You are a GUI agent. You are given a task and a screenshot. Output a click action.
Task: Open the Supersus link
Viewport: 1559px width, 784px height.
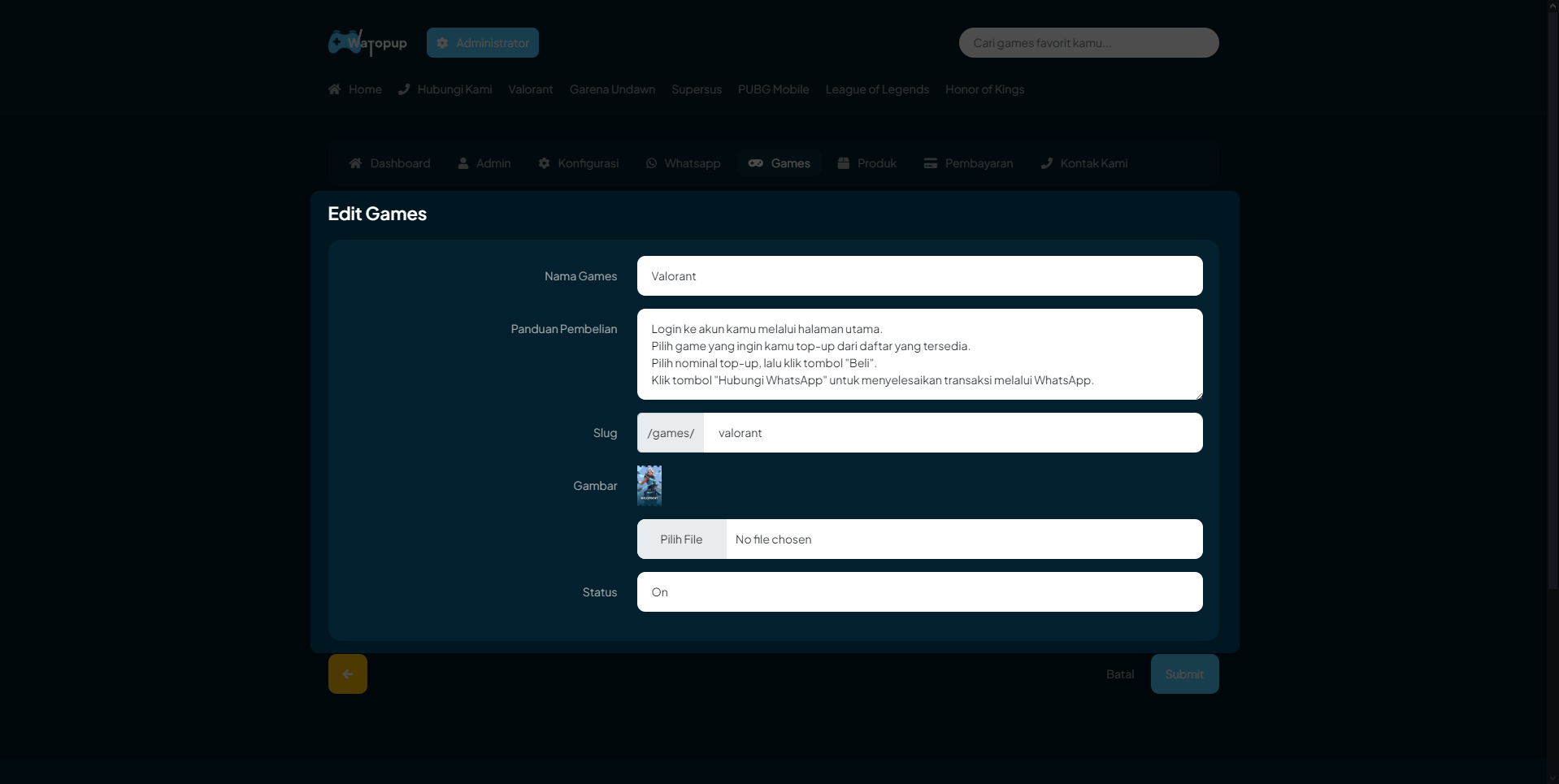[697, 89]
